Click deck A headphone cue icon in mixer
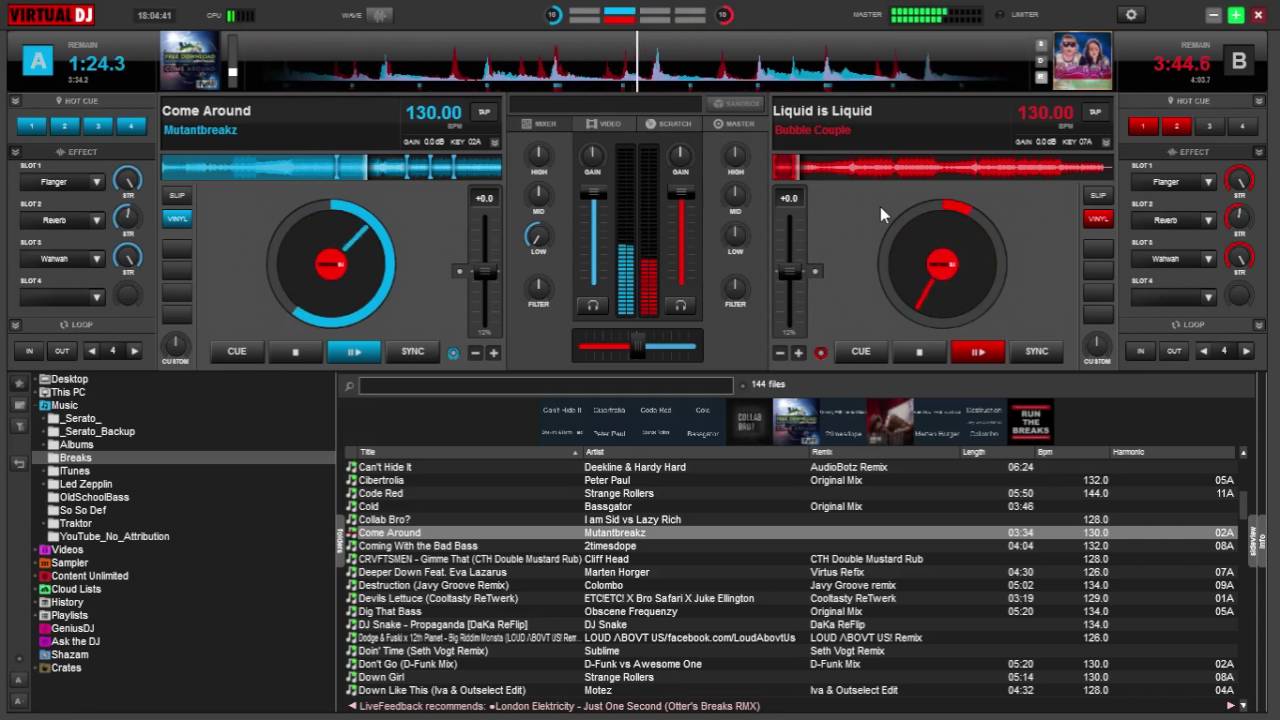The width and height of the screenshot is (1280, 720). pos(593,305)
